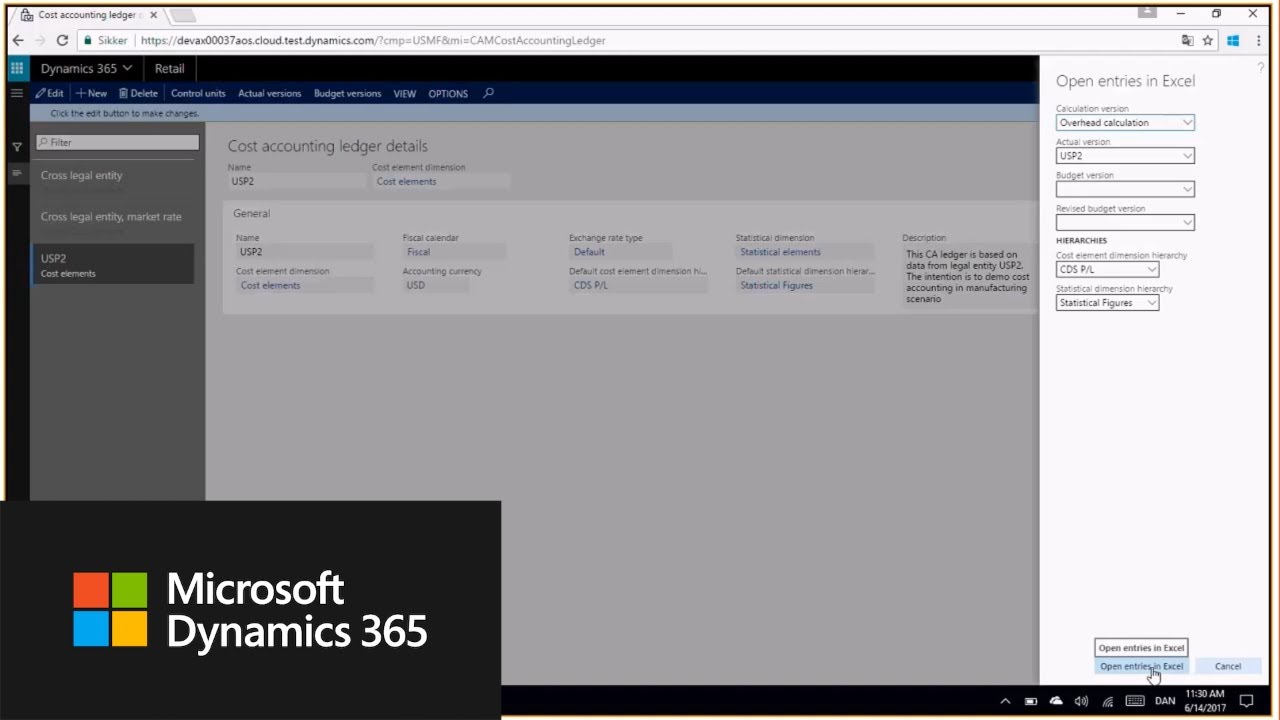Screen dimensions: 1280x720
Task: Follow the Cost elements link beside header Name
Action: point(406,181)
